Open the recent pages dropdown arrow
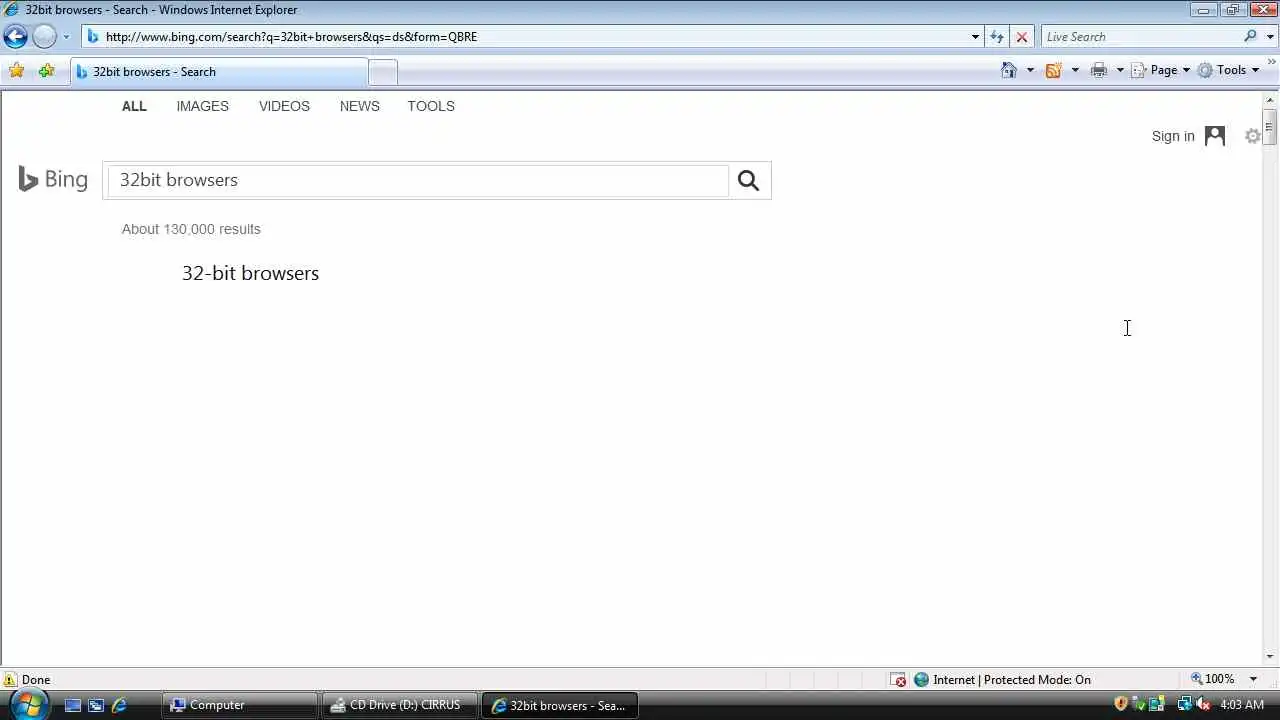1280x720 pixels. pyautogui.click(x=66, y=37)
